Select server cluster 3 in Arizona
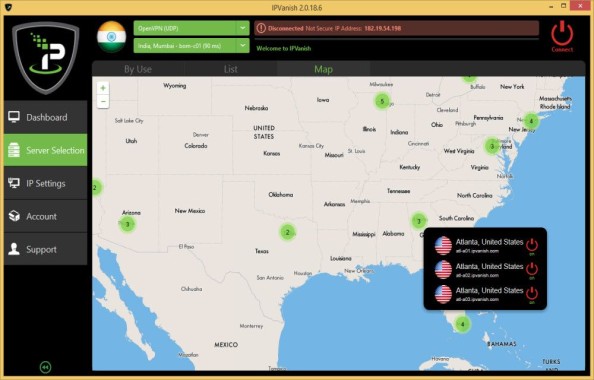 click(x=128, y=224)
